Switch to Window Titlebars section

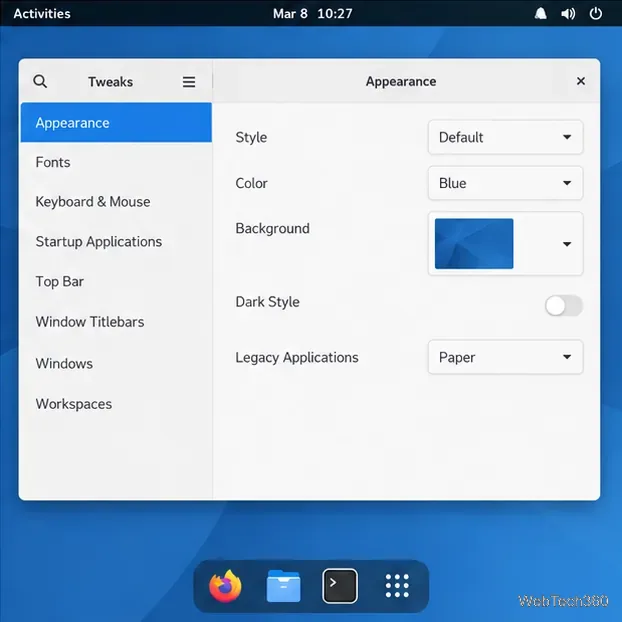tap(116, 322)
